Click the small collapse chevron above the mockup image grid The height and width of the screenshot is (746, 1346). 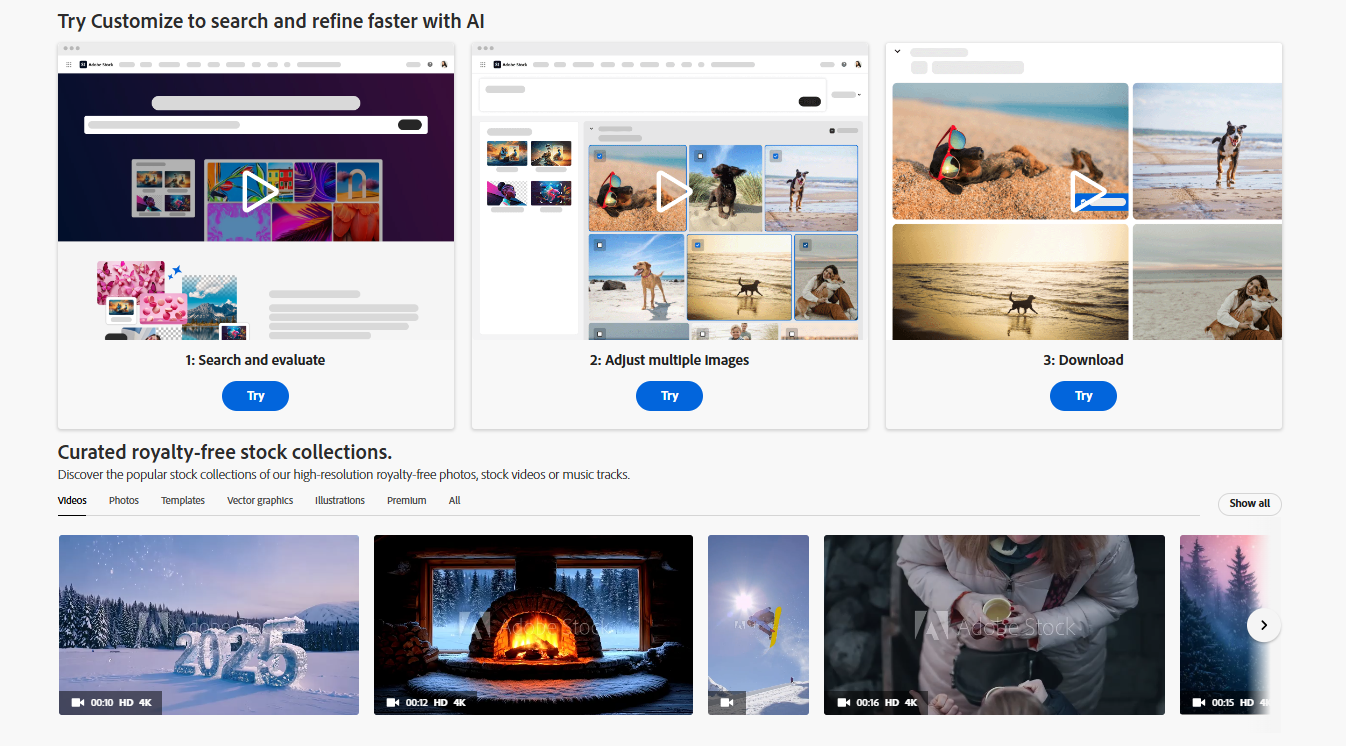point(591,128)
